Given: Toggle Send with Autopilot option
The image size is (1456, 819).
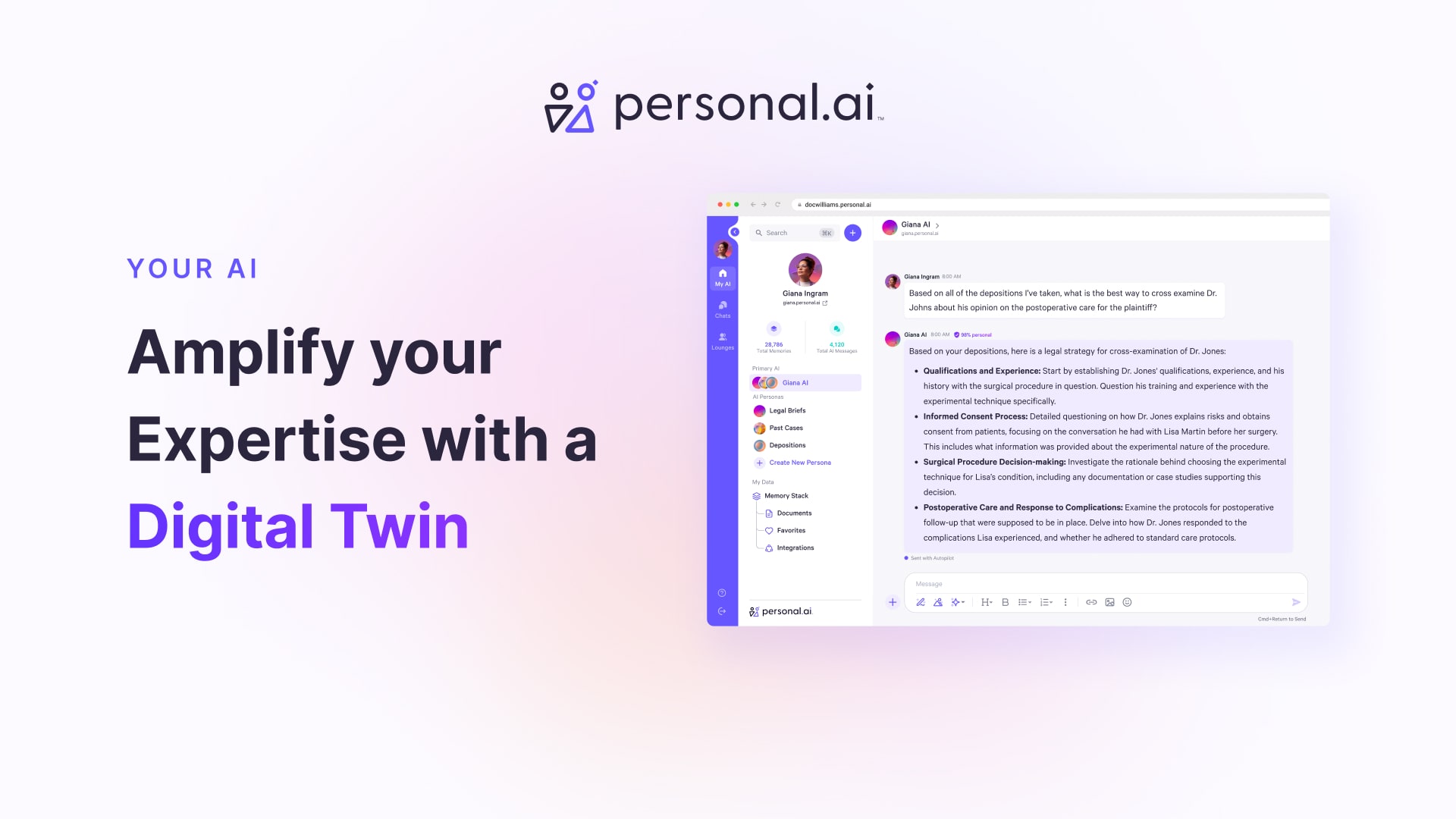Looking at the screenshot, I should tap(906, 558).
